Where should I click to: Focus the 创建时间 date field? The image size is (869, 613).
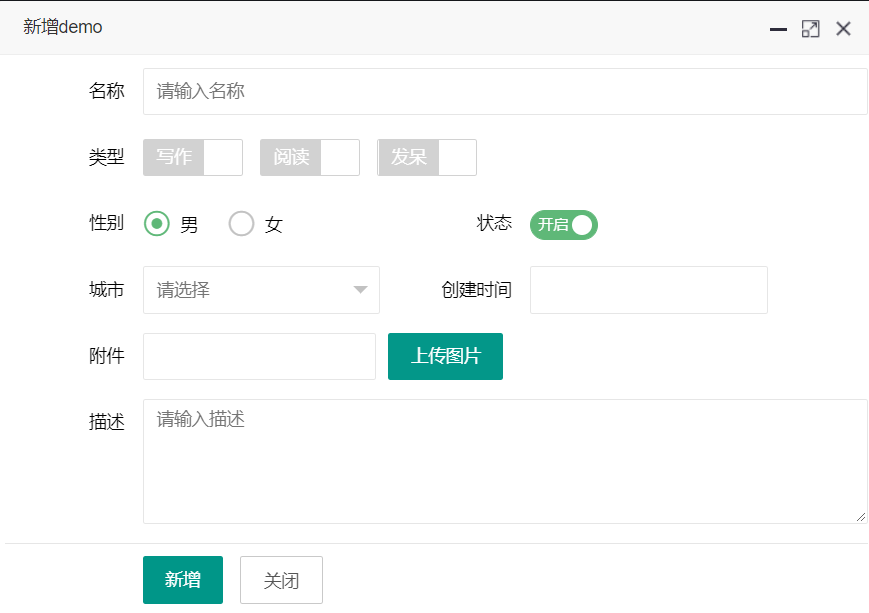pyautogui.click(x=648, y=290)
